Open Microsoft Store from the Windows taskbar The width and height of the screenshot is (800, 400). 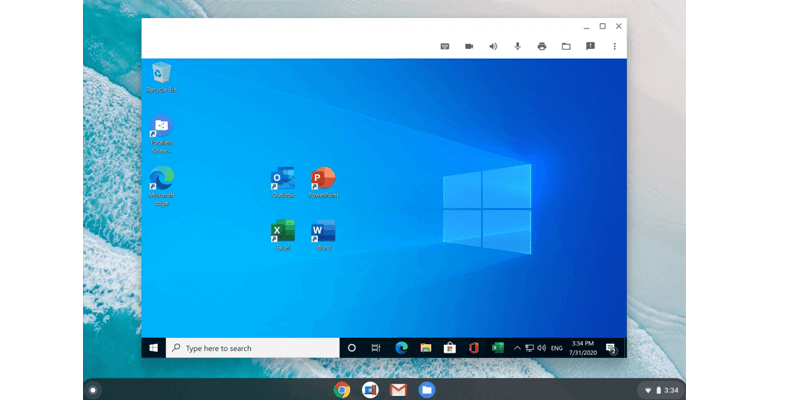pos(450,348)
